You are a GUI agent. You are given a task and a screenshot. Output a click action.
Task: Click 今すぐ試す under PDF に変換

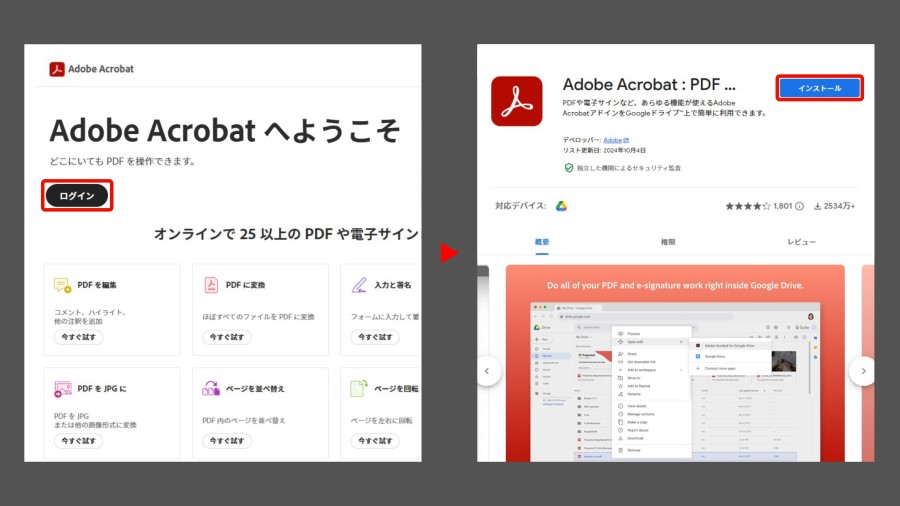(x=227, y=337)
